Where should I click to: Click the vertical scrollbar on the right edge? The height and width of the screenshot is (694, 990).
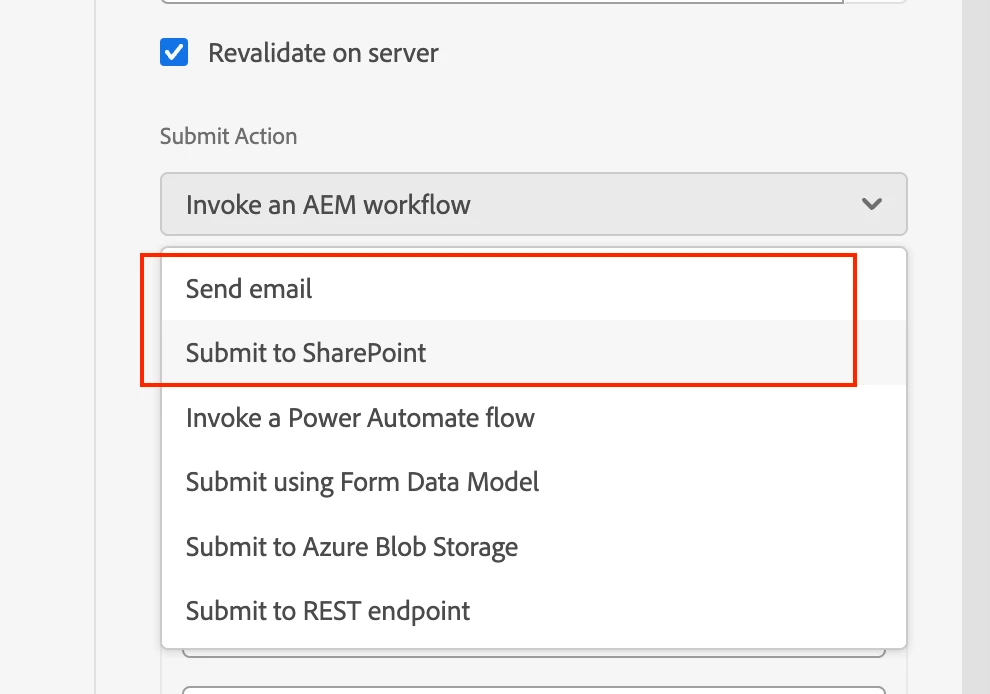[x=974, y=300]
